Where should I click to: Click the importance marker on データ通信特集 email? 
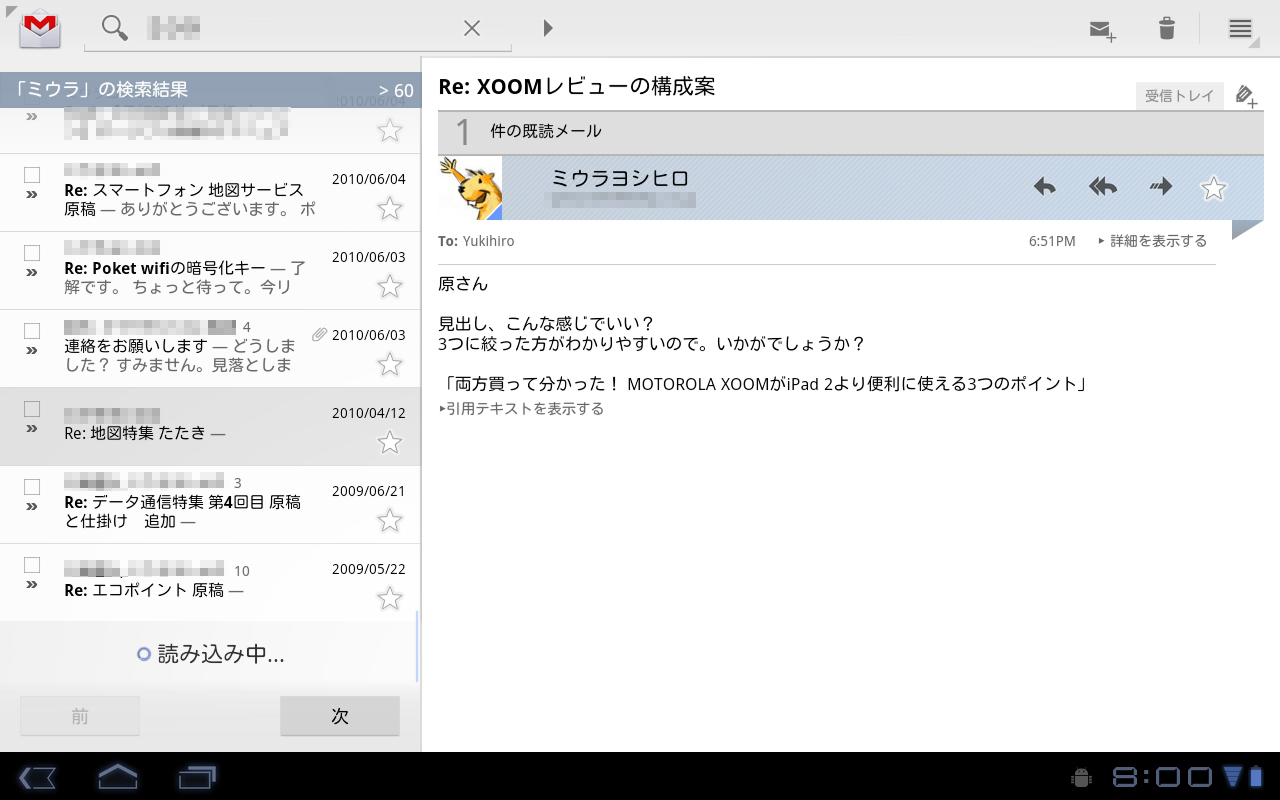click(x=32, y=506)
